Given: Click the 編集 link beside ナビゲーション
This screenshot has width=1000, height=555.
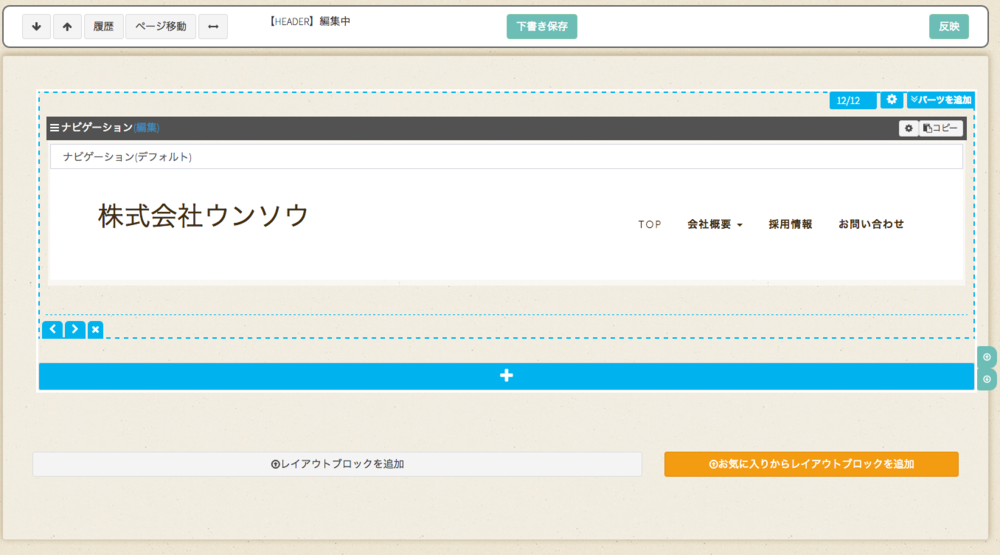Looking at the screenshot, I should click(146, 128).
